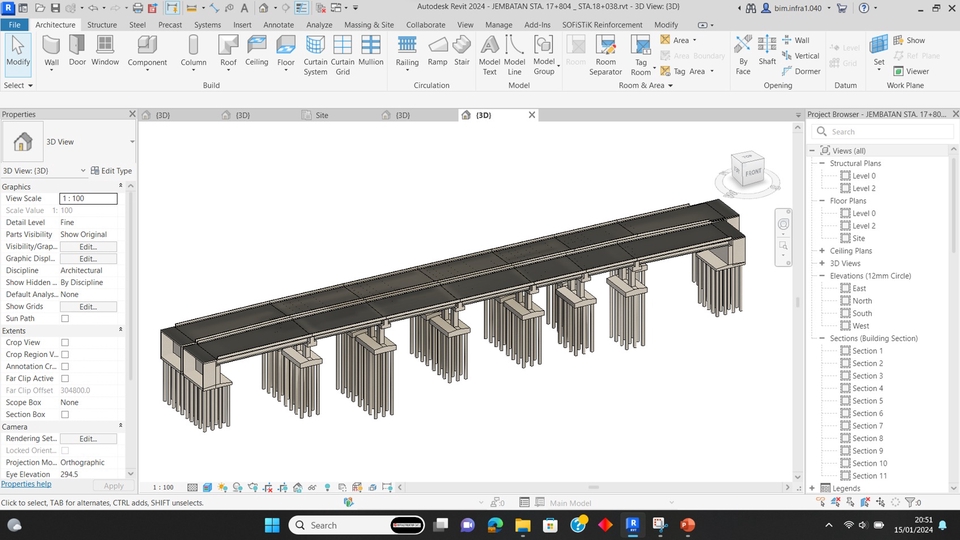Switch to the Site view tab
The height and width of the screenshot is (540, 960).
click(321, 115)
